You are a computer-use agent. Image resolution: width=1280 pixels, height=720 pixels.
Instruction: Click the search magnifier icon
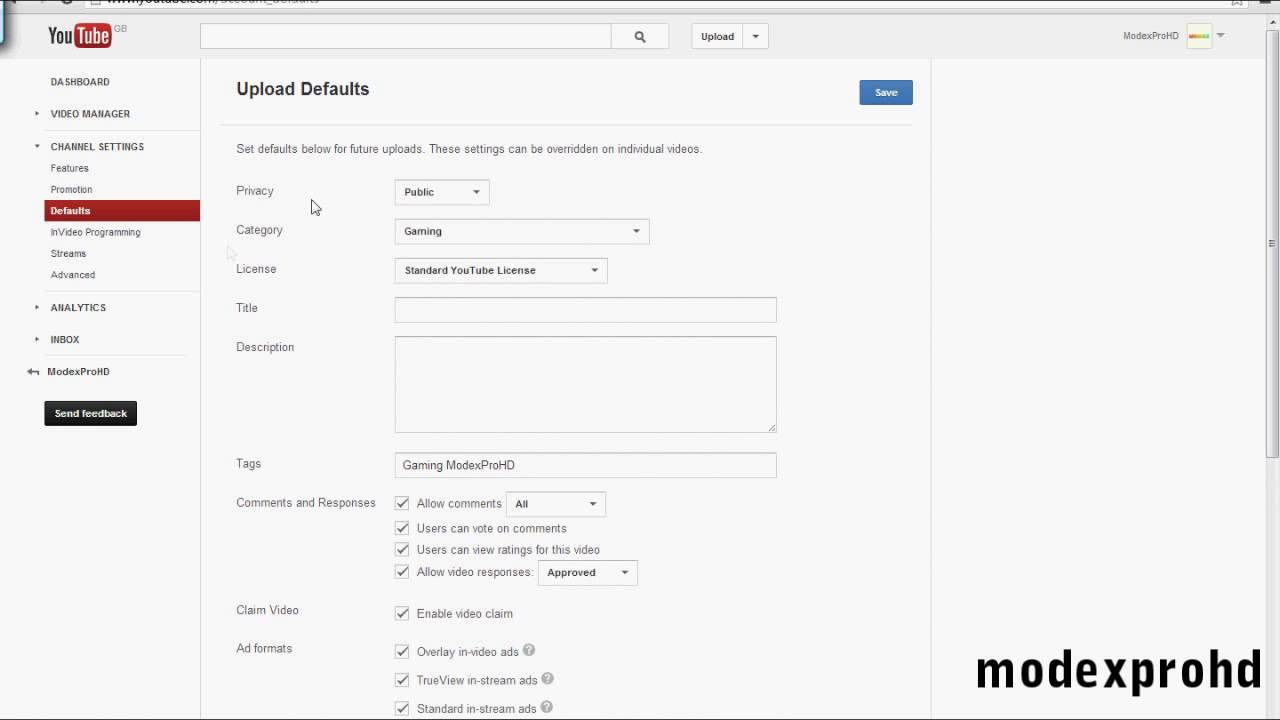click(640, 36)
